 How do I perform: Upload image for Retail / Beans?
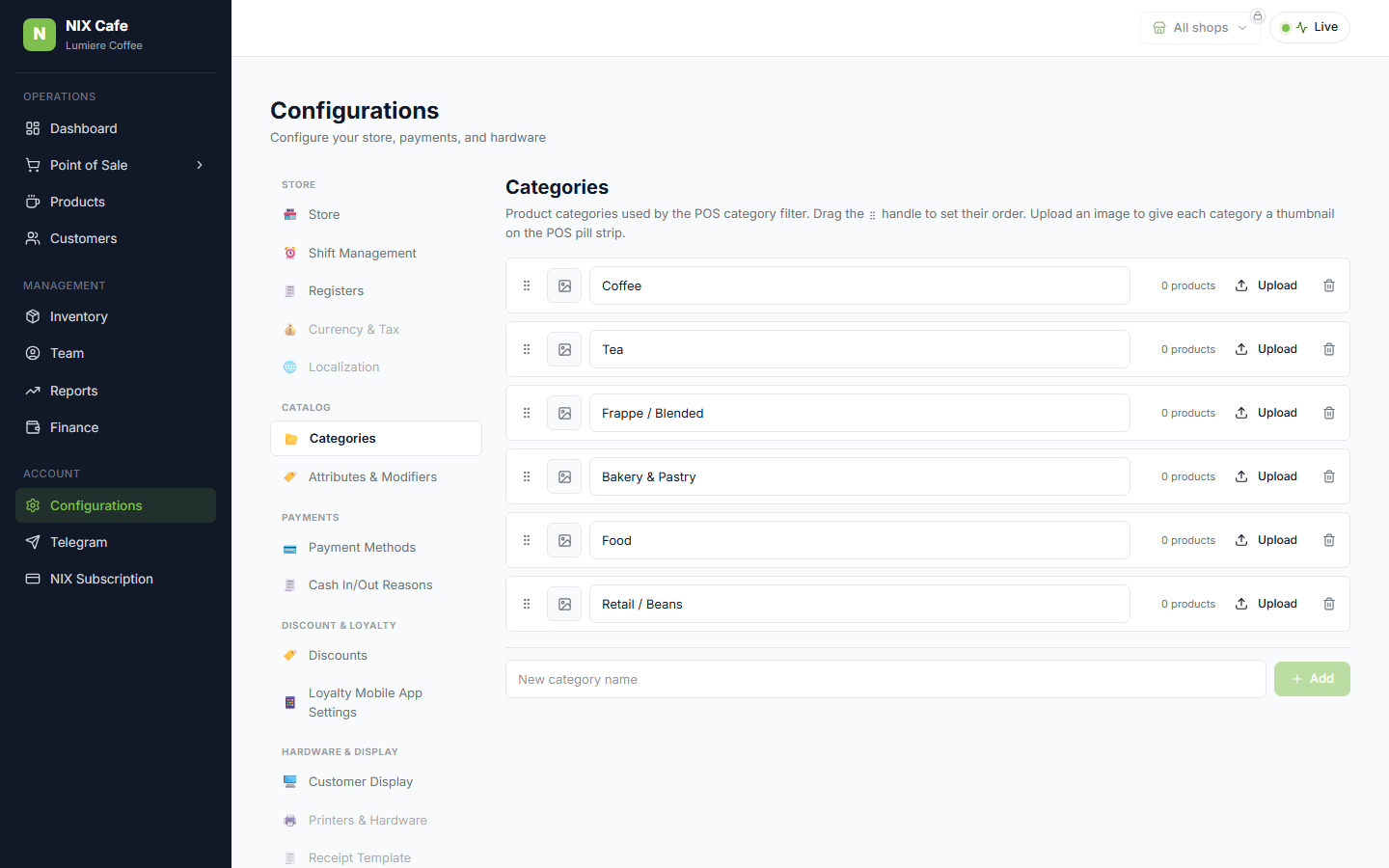coord(1266,604)
